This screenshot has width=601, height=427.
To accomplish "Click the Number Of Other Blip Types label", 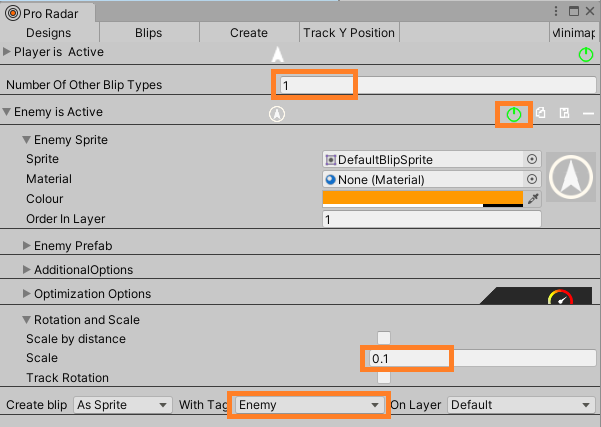I will pyautogui.click(x=84, y=85).
